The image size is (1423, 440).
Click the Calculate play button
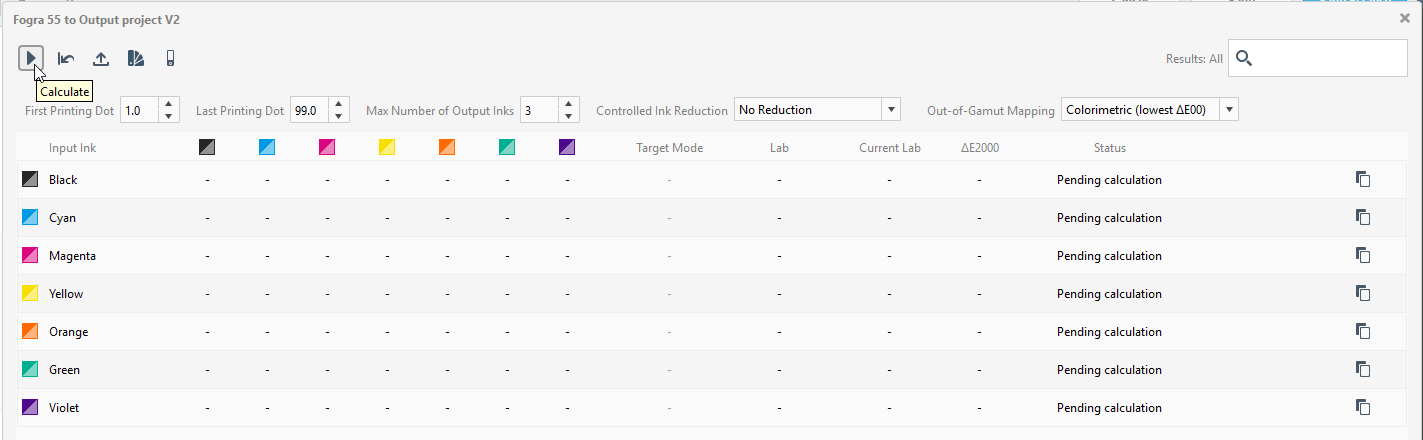tap(31, 59)
